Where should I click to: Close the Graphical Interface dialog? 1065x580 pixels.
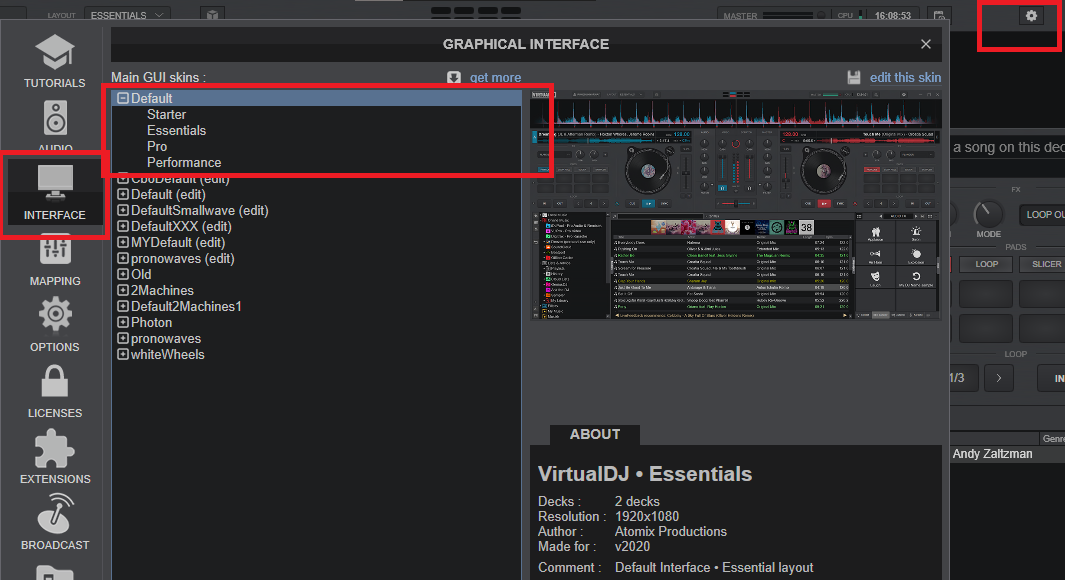pyautogui.click(x=926, y=44)
